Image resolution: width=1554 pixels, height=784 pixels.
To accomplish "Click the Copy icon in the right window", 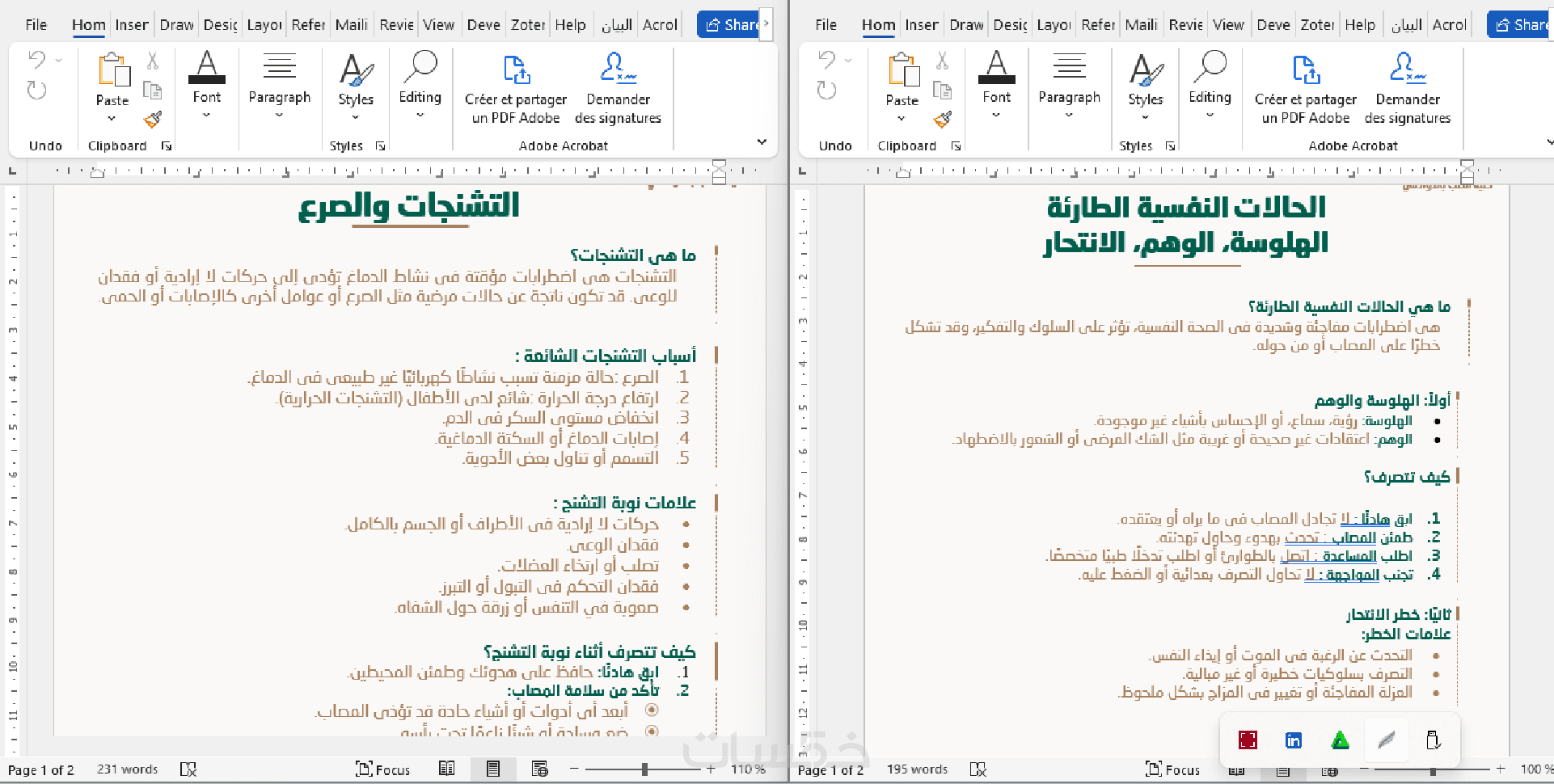I will pos(943,90).
